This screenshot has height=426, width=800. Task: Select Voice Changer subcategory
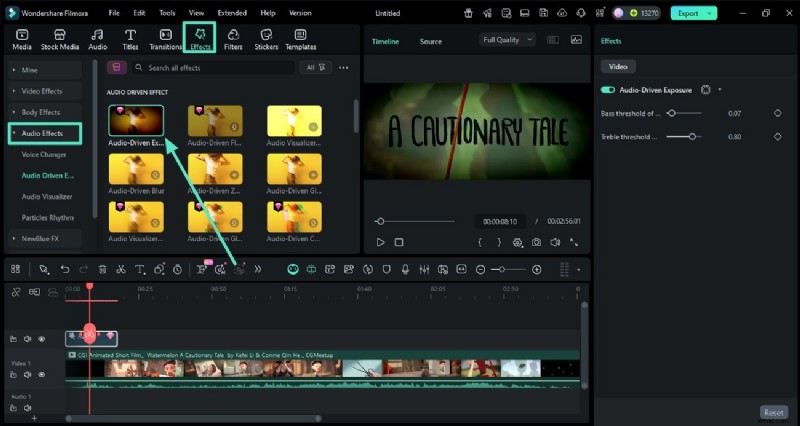[44, 155]
